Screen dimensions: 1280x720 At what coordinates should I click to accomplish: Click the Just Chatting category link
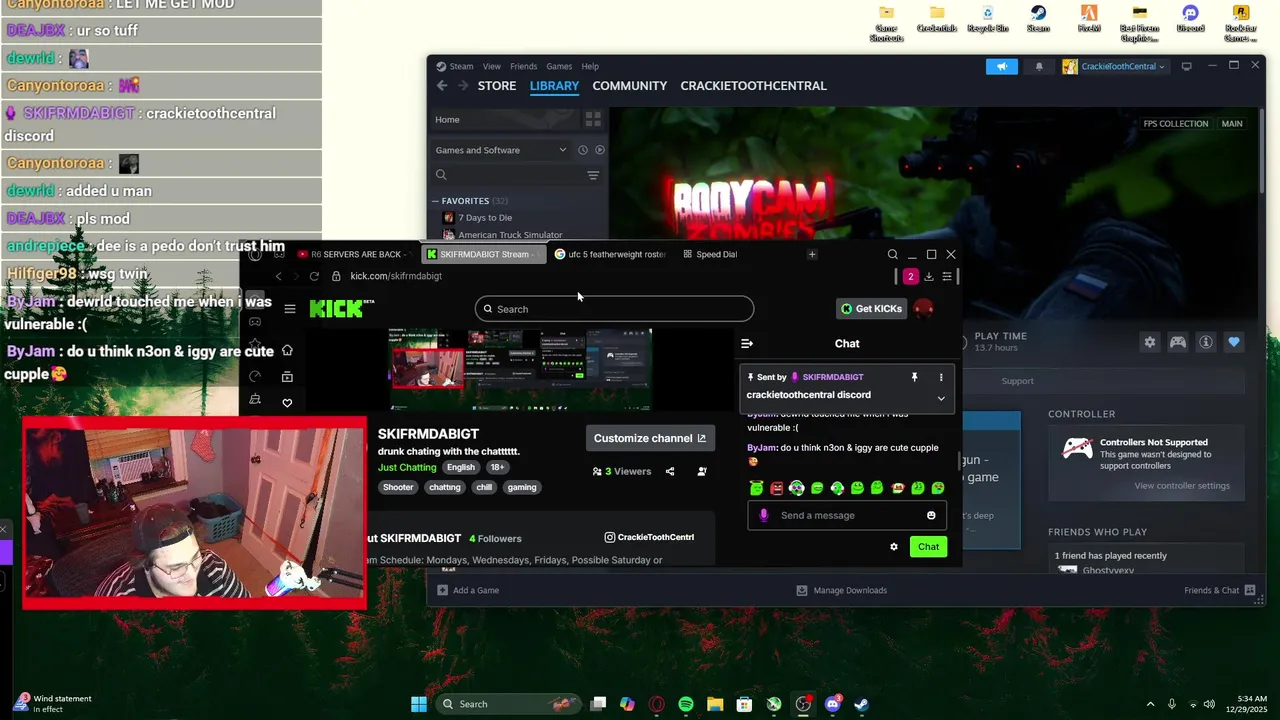click(407, 468)
